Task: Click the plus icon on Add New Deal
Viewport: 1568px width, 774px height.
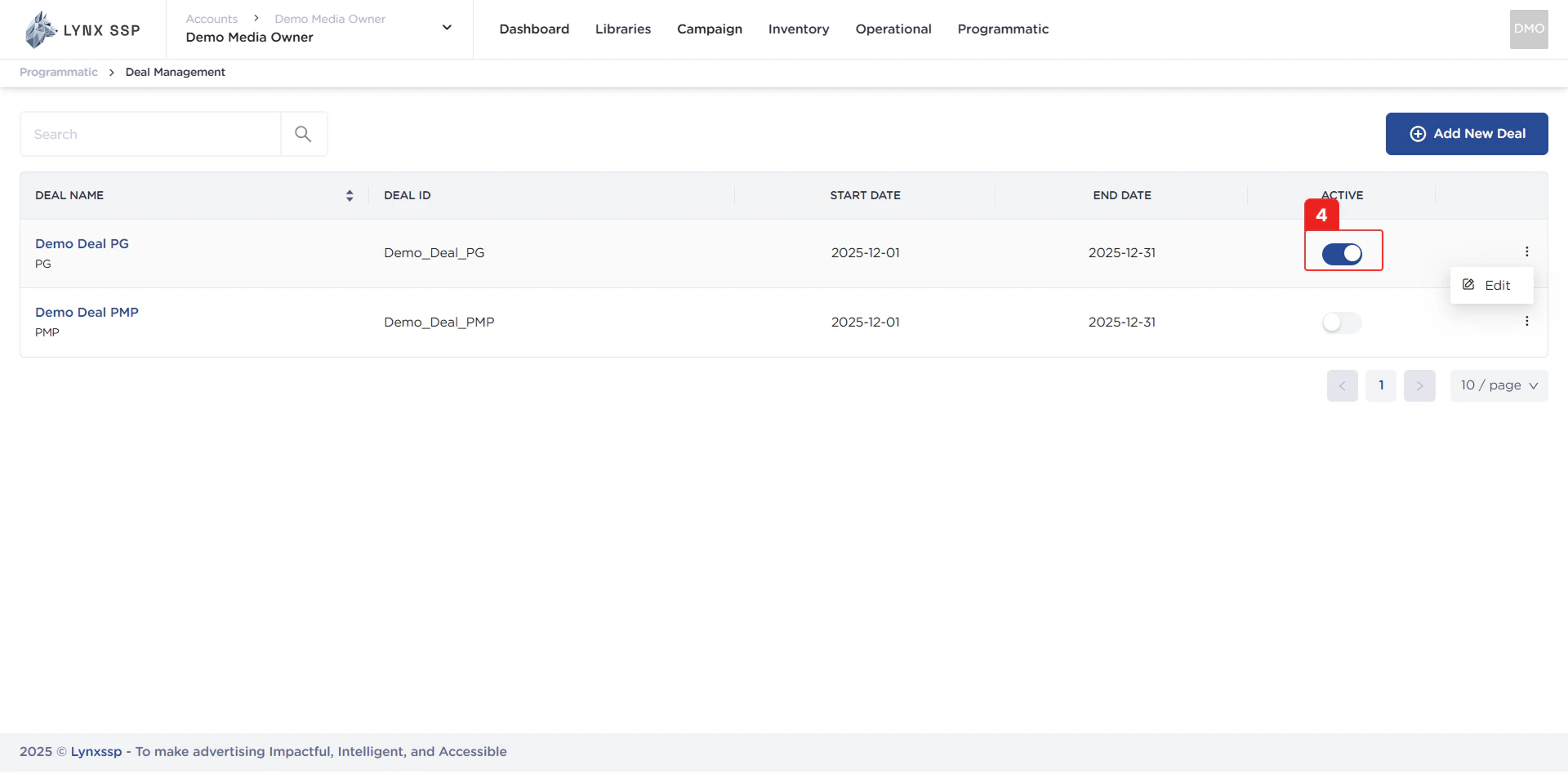Action: coord(1418,133)
